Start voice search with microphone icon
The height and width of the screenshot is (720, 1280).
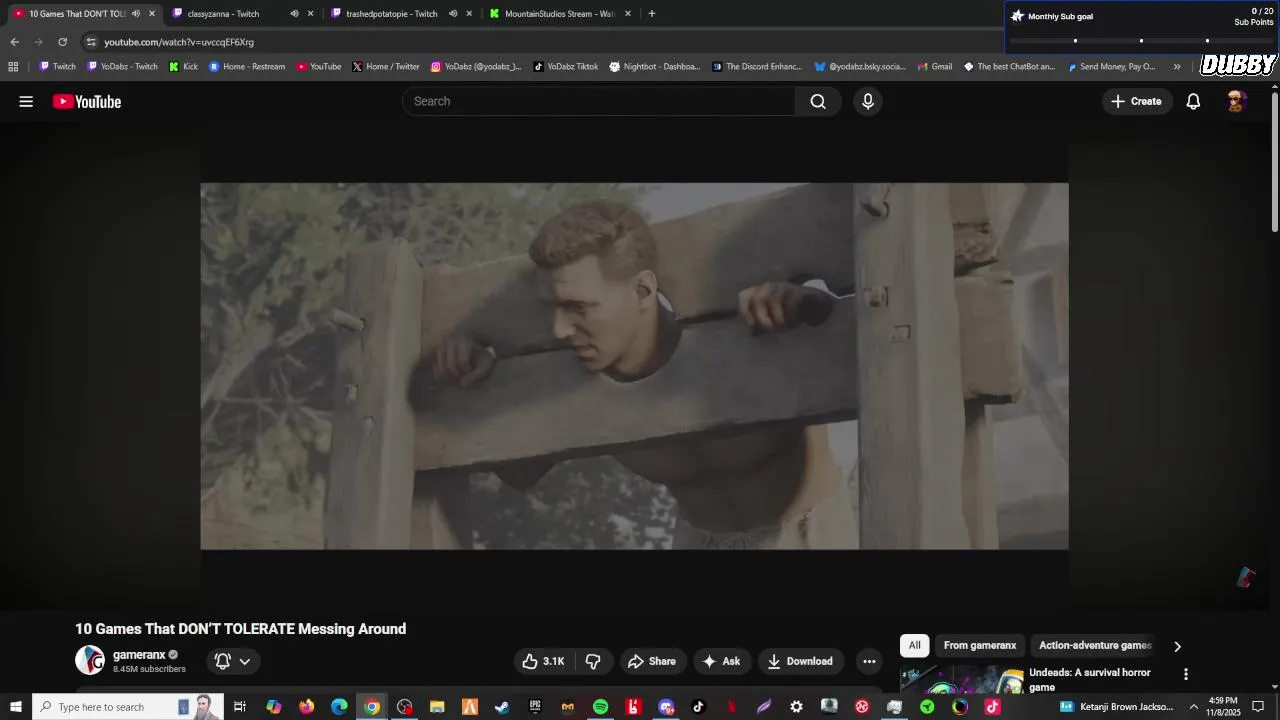868,101
